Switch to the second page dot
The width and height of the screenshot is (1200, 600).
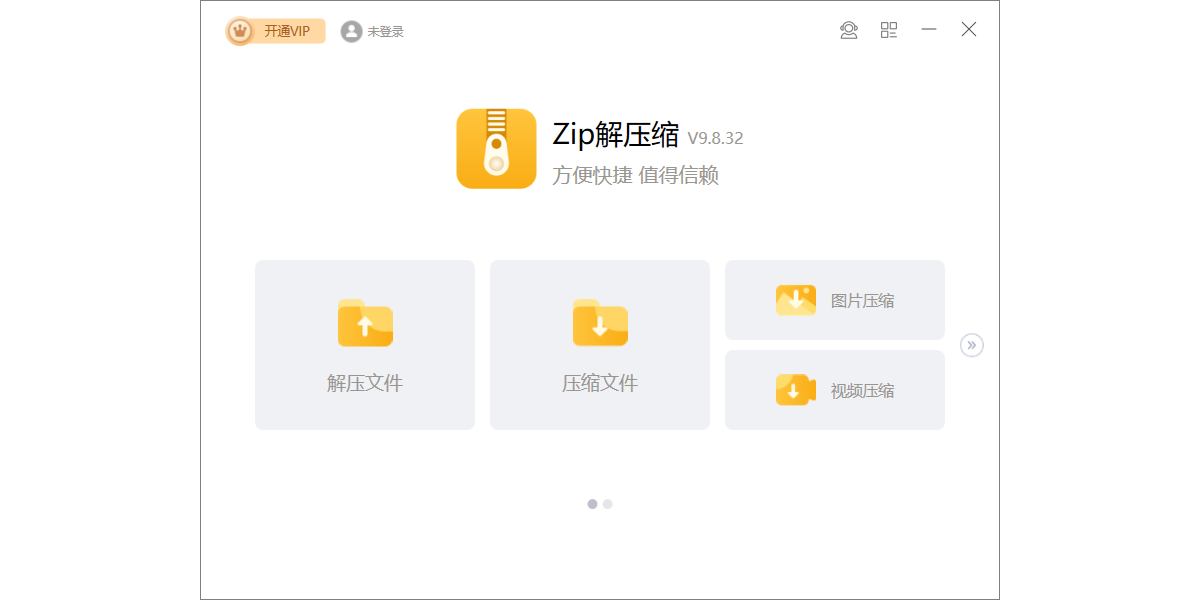click(607, 504)
